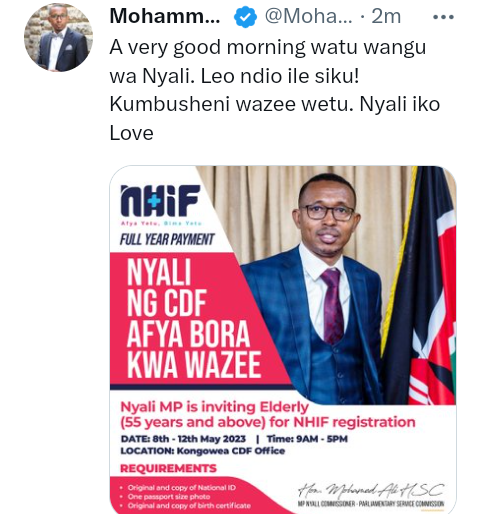Open the attached NHIF poster image
The height and width of the screenshot is (514, 480).
click(x=283, y=339)
